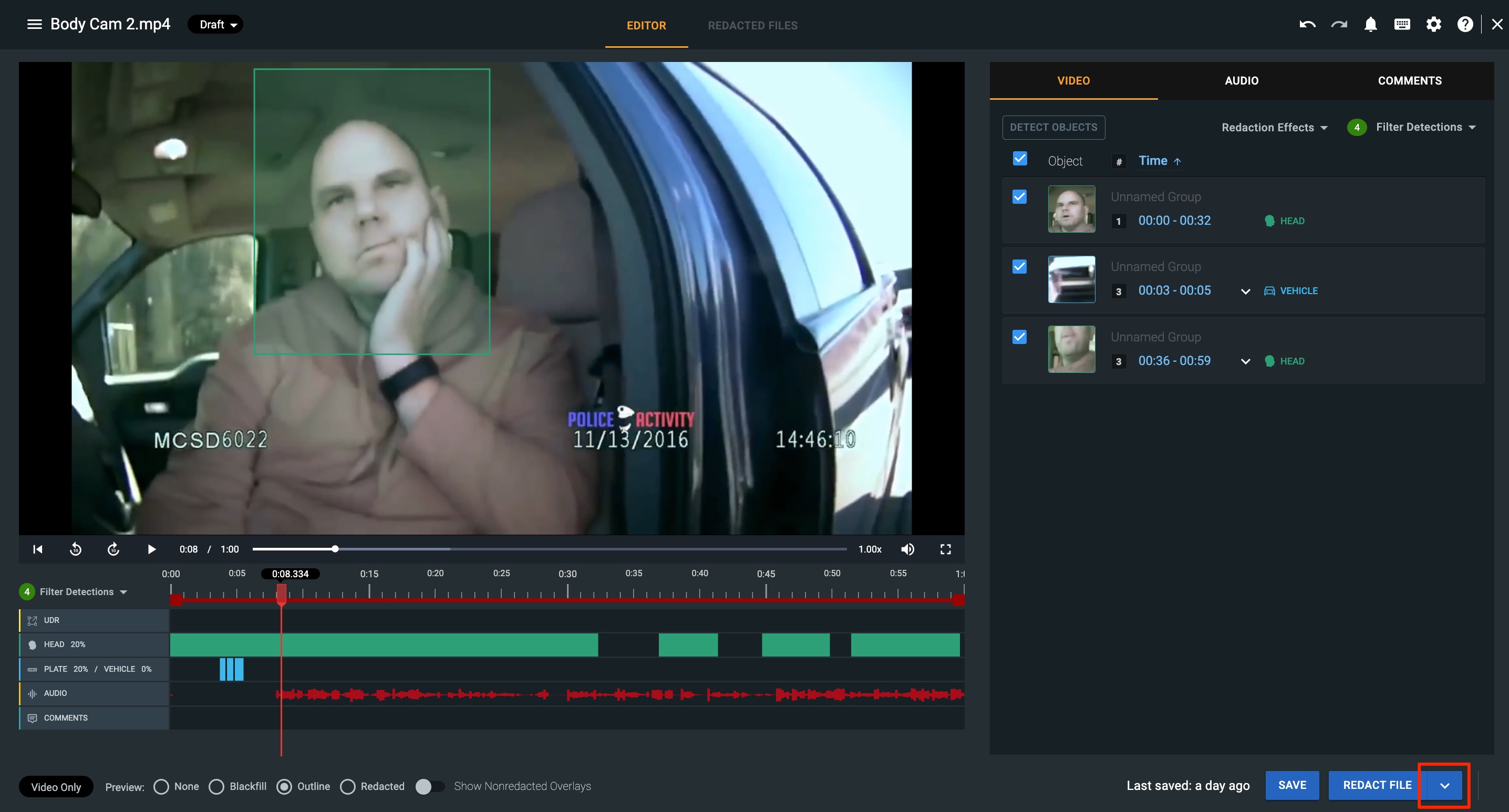Open the settings gear
The image size is (1509, 812).
tap(1433, 25)
